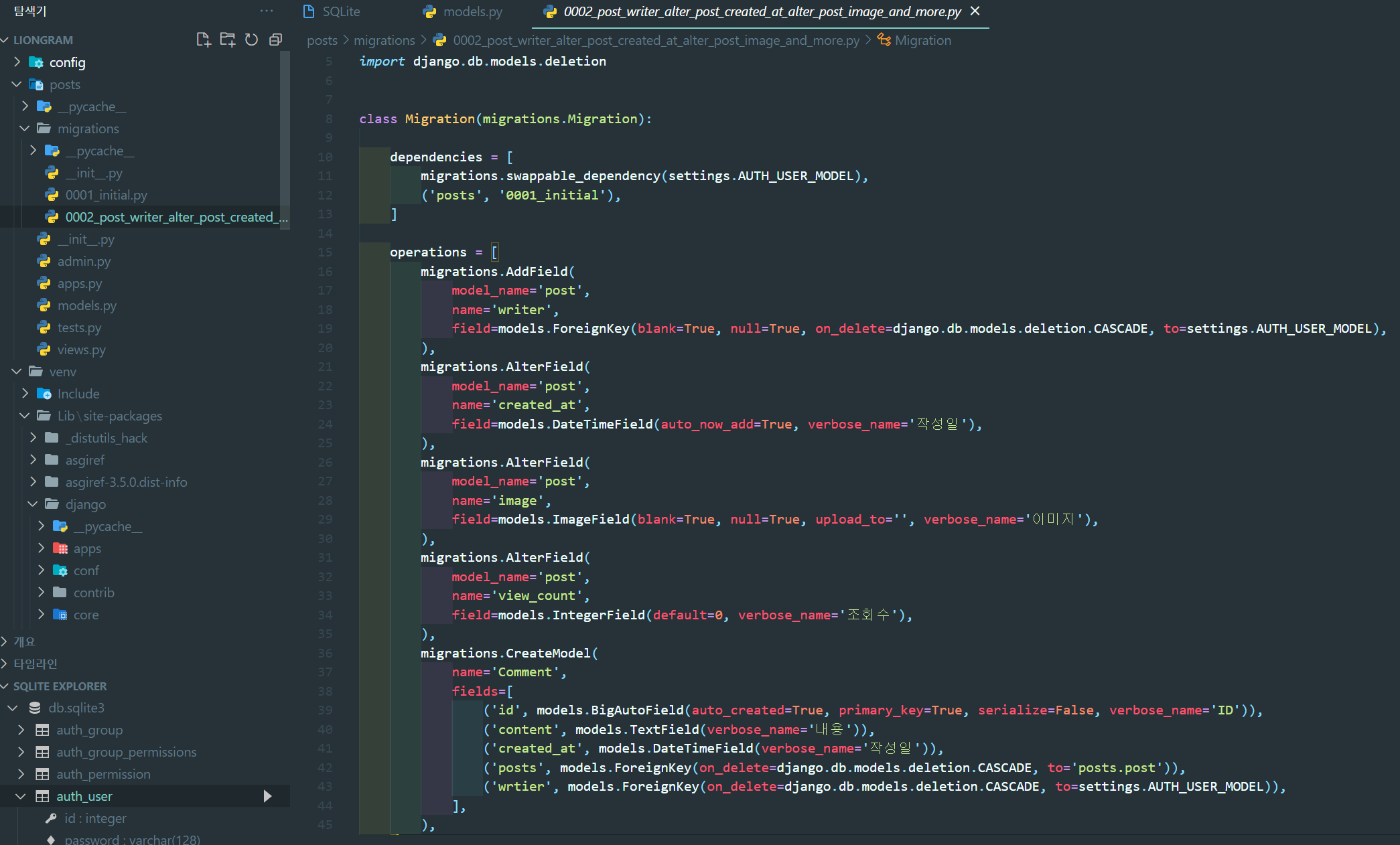
Task: Open models.py in the file tree
Action: click(87, 305)
